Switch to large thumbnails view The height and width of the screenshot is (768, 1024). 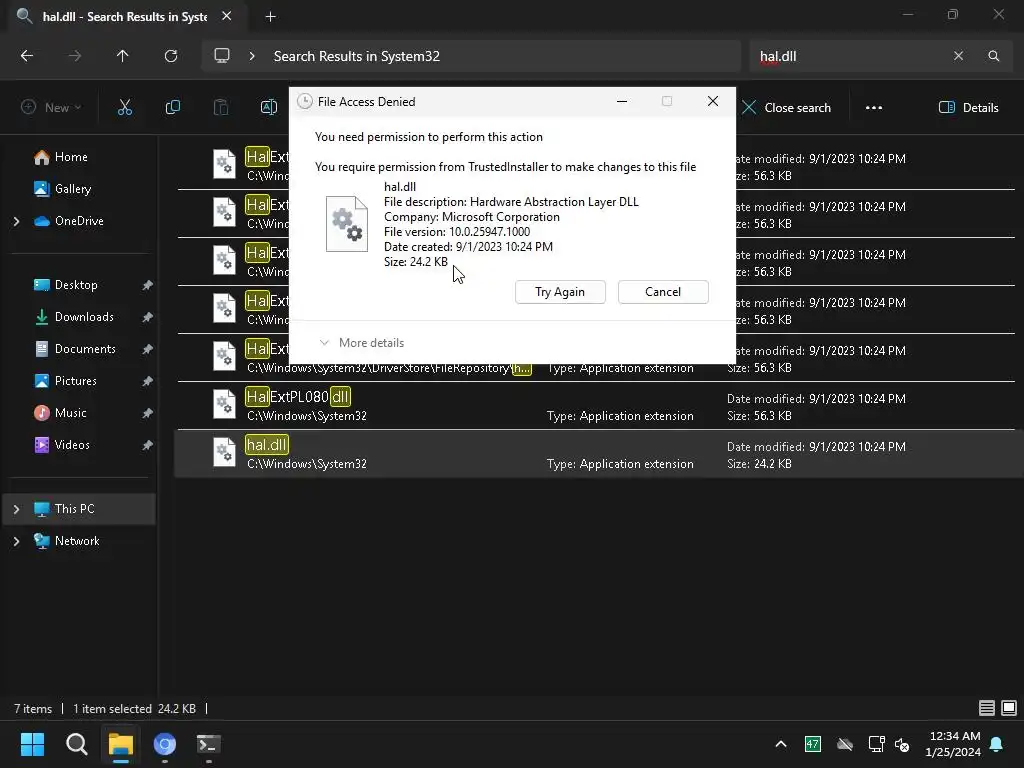(x=1009, y=708)
